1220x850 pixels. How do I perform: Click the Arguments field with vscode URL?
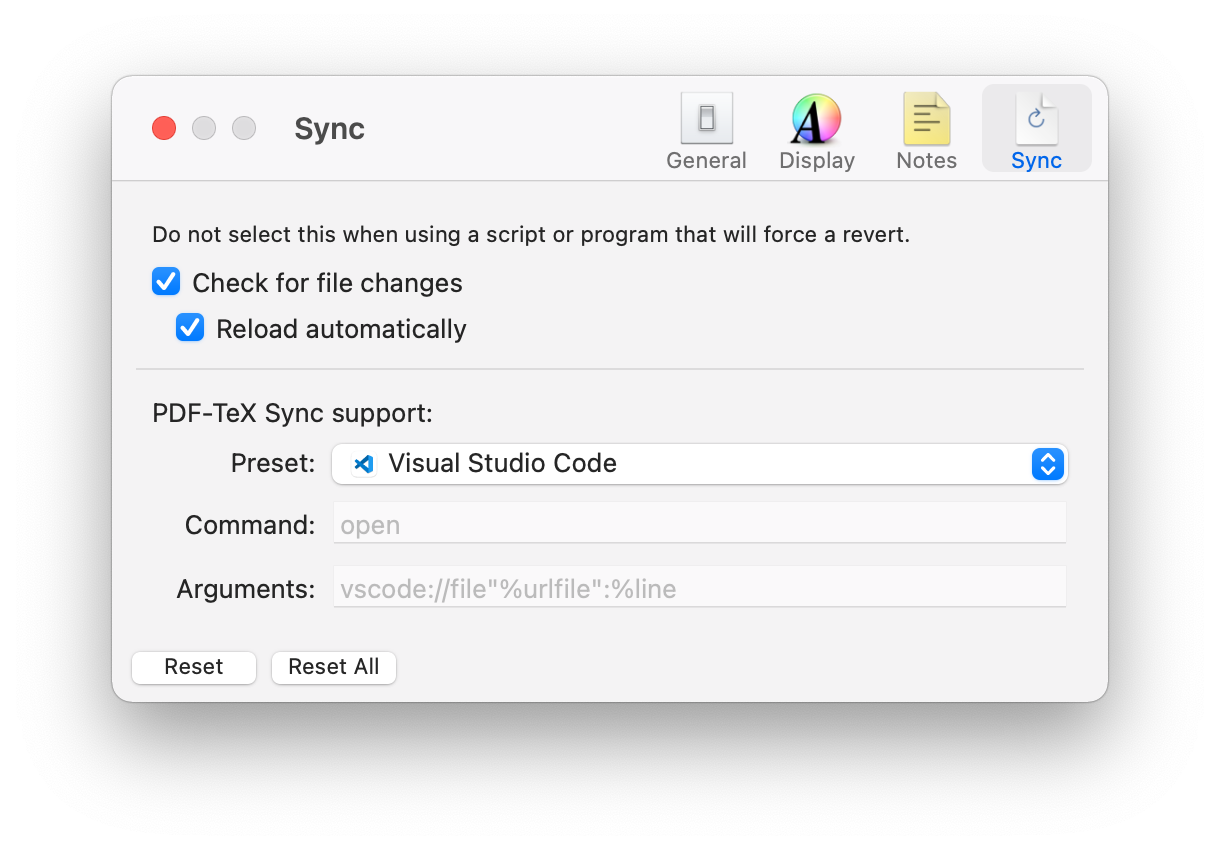point(699,588)
